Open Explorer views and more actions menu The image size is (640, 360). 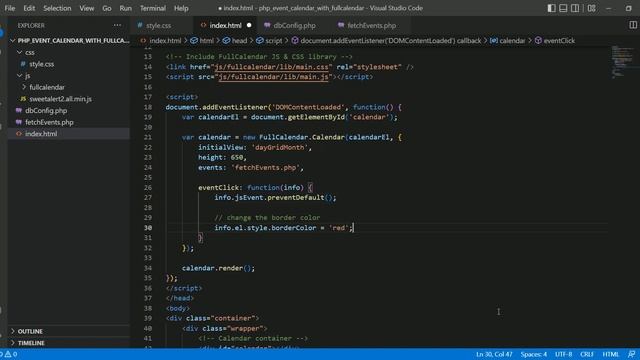pyautogui.click(x=118, y=25)
